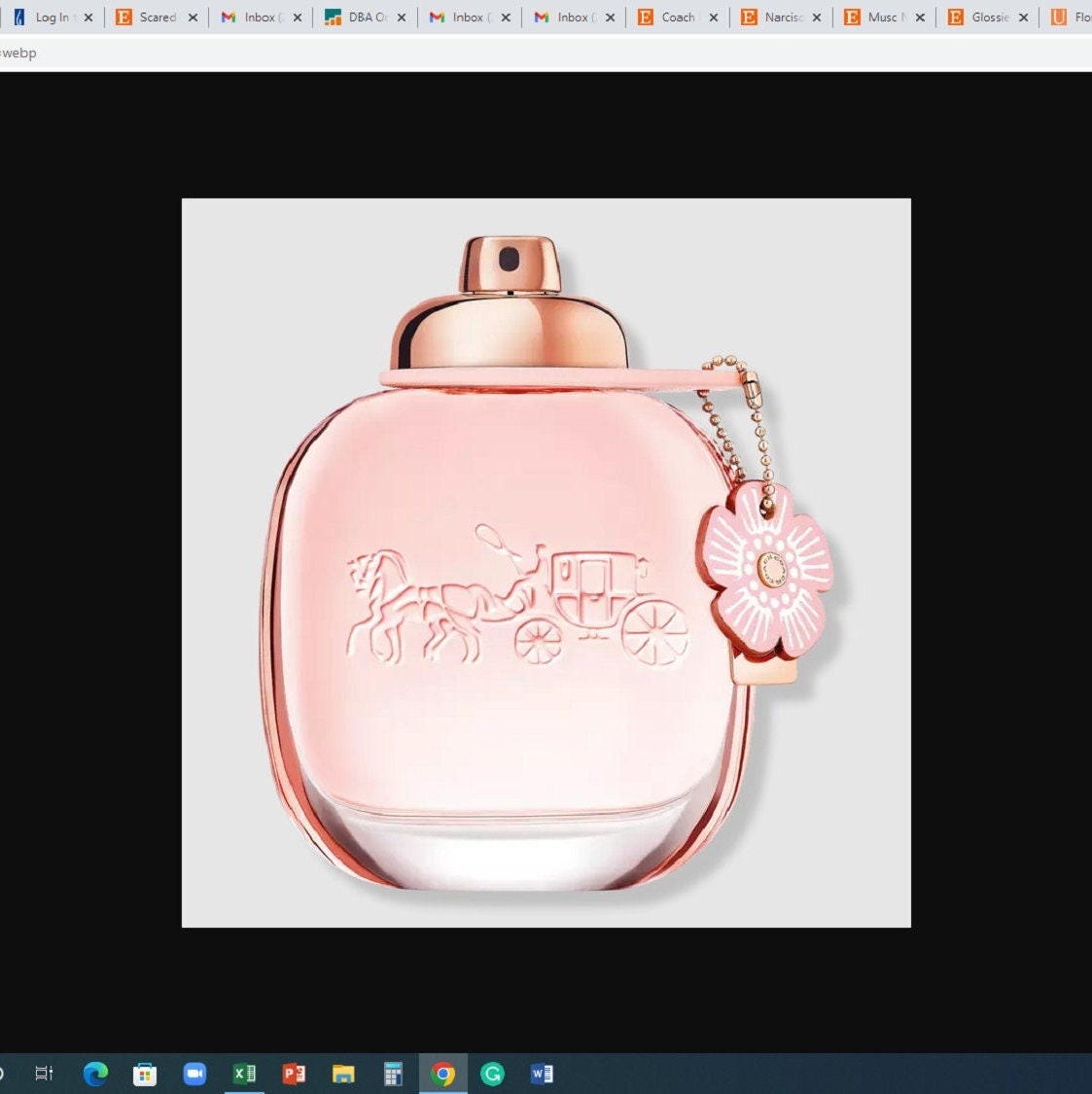
Task: Close the DBA tab
Action: 402,18
